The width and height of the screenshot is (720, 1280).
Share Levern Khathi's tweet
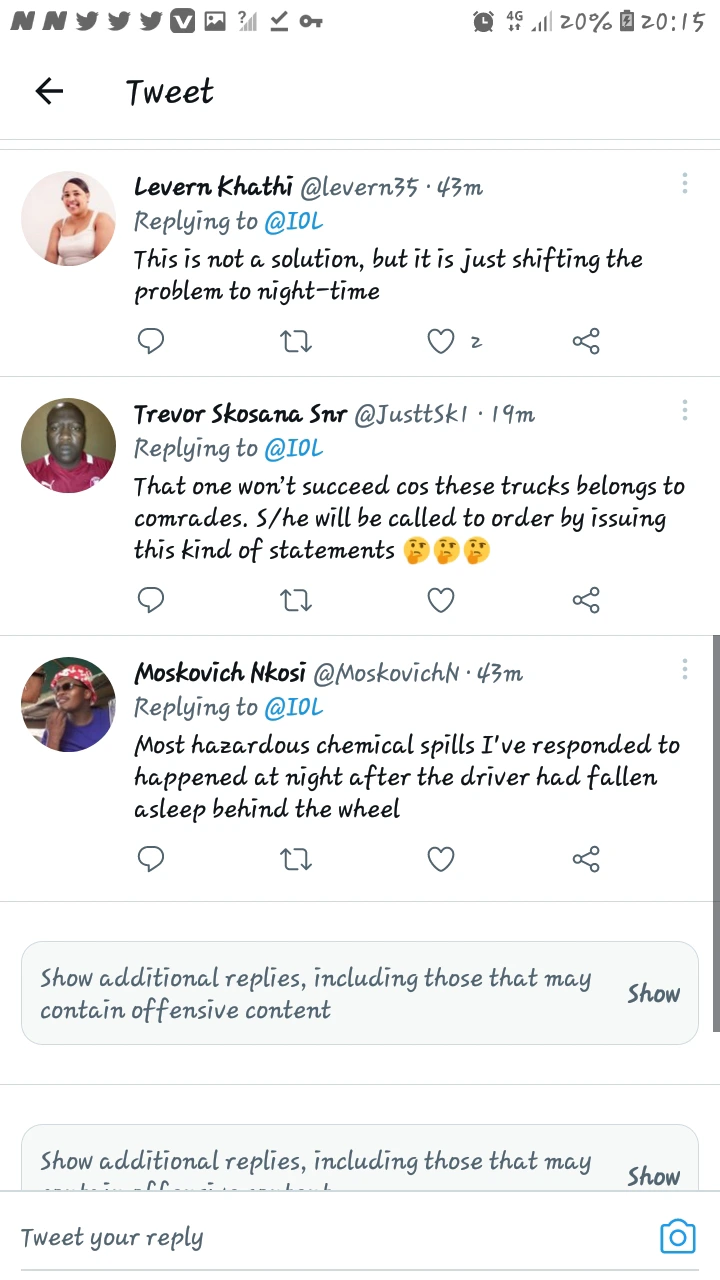pos(586,342)
